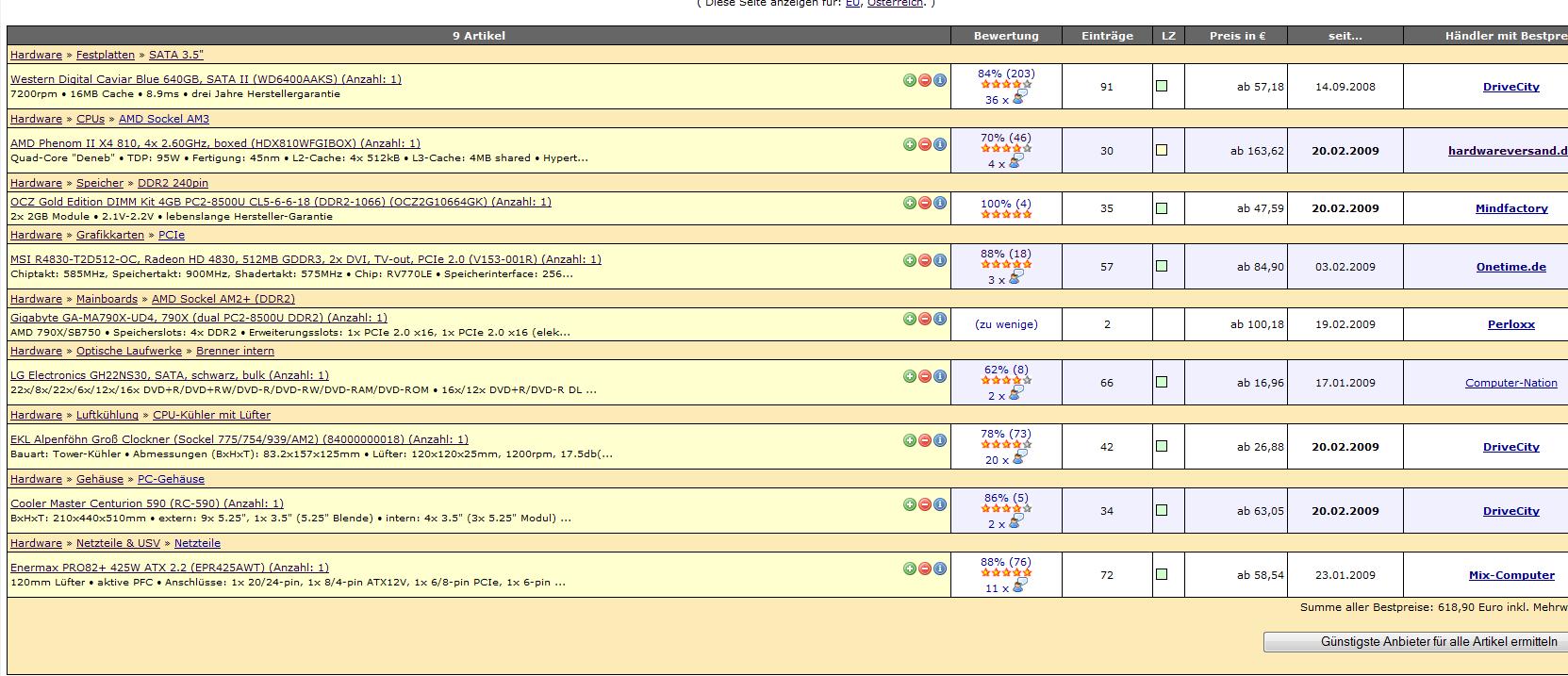Visit the Mix-Computer dealer link
Screen dimensions: 1568x676
(1511, 575)
